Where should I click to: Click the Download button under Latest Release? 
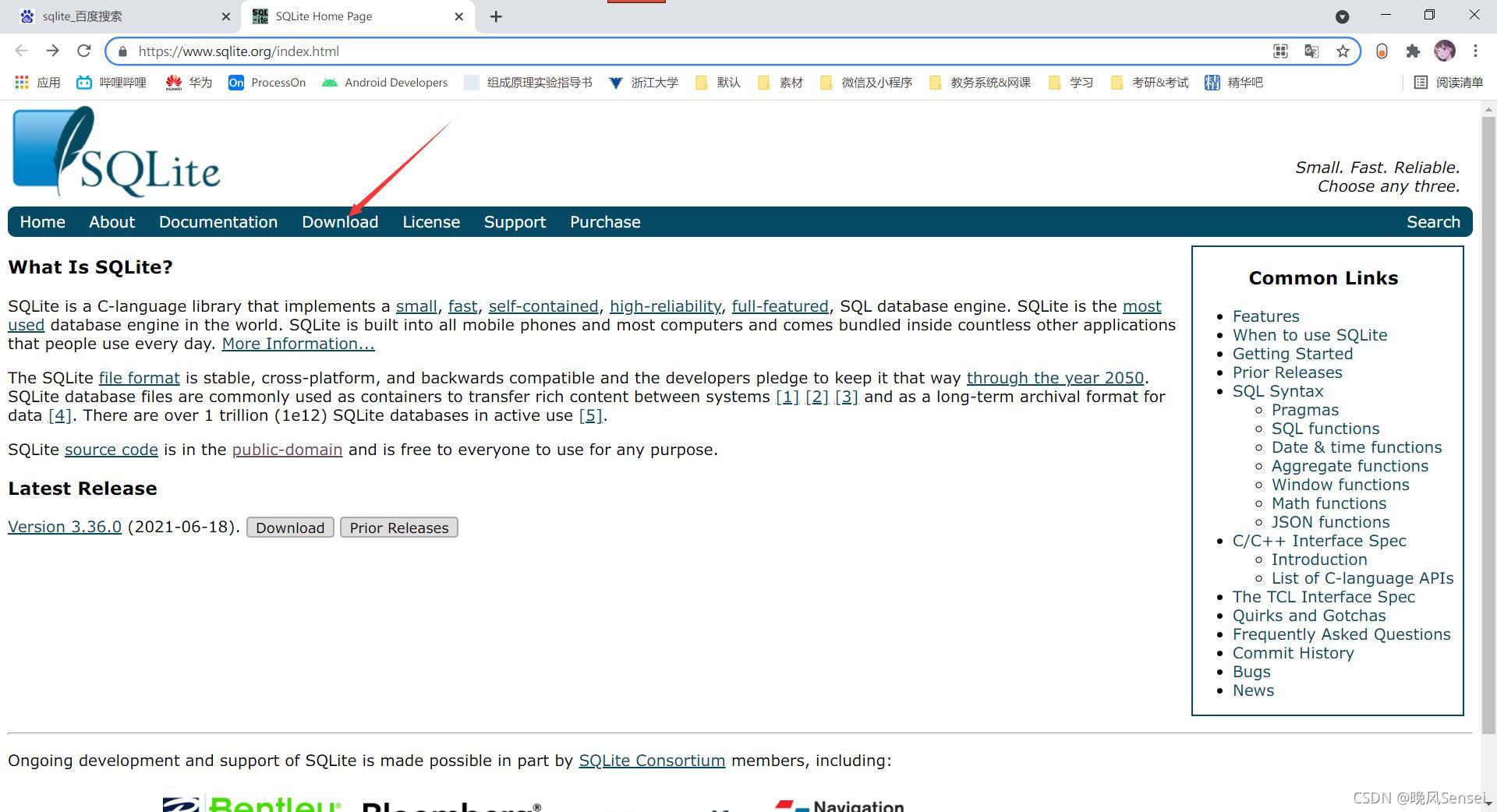tap(290, 528)
